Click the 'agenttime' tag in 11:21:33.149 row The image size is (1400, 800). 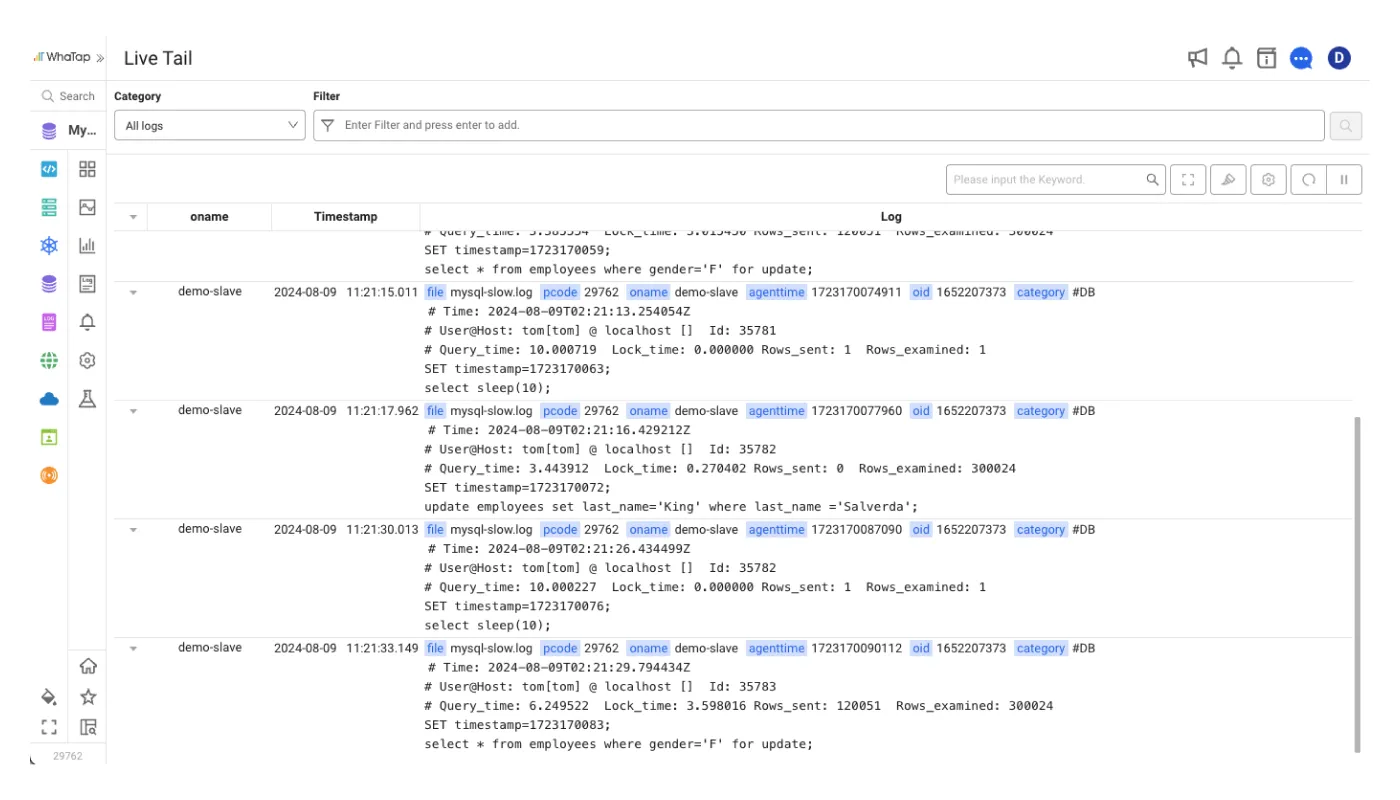pyautogui.click(x=776, y=649)
